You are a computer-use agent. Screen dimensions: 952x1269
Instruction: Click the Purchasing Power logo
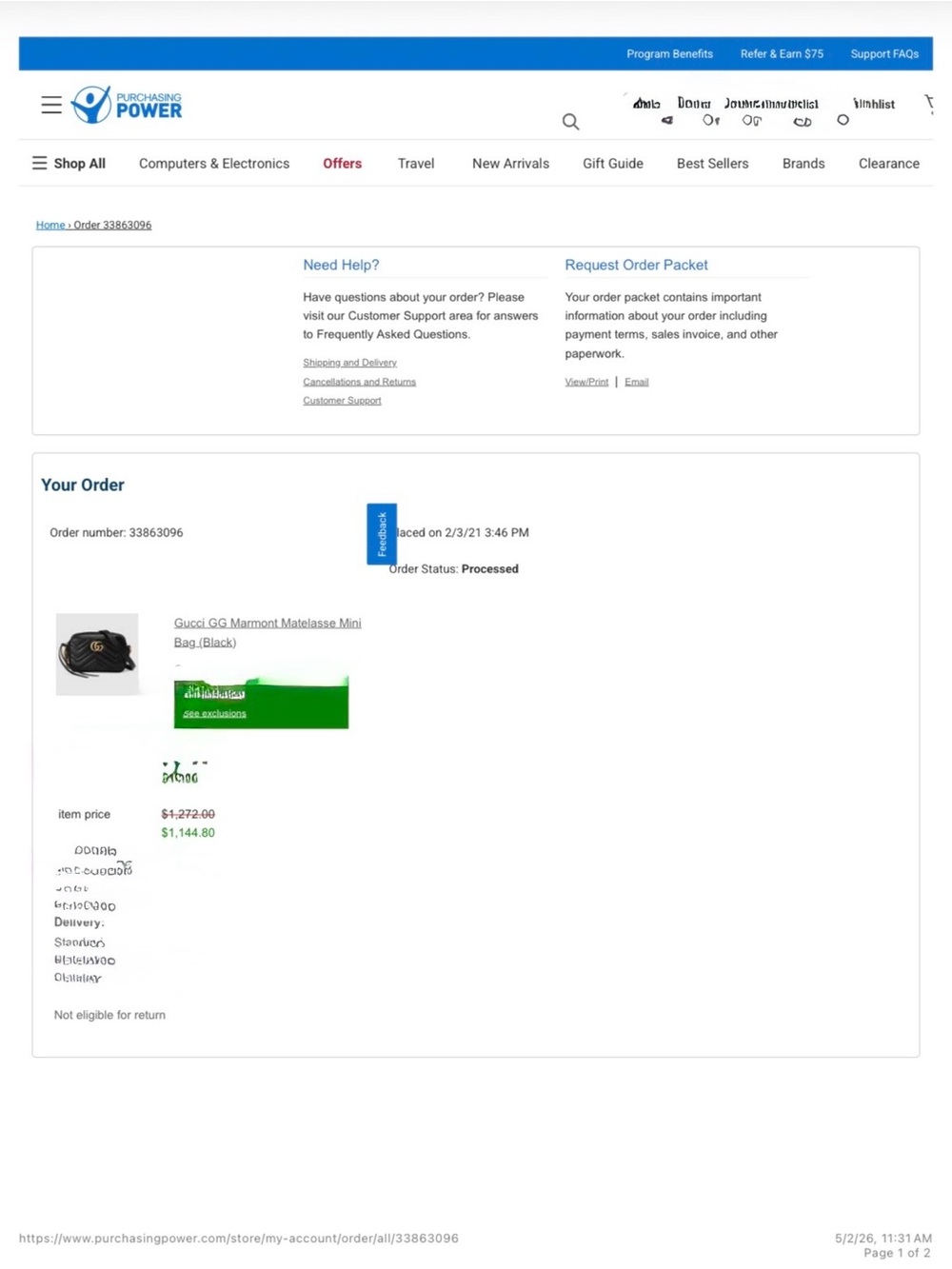[127, 105]
